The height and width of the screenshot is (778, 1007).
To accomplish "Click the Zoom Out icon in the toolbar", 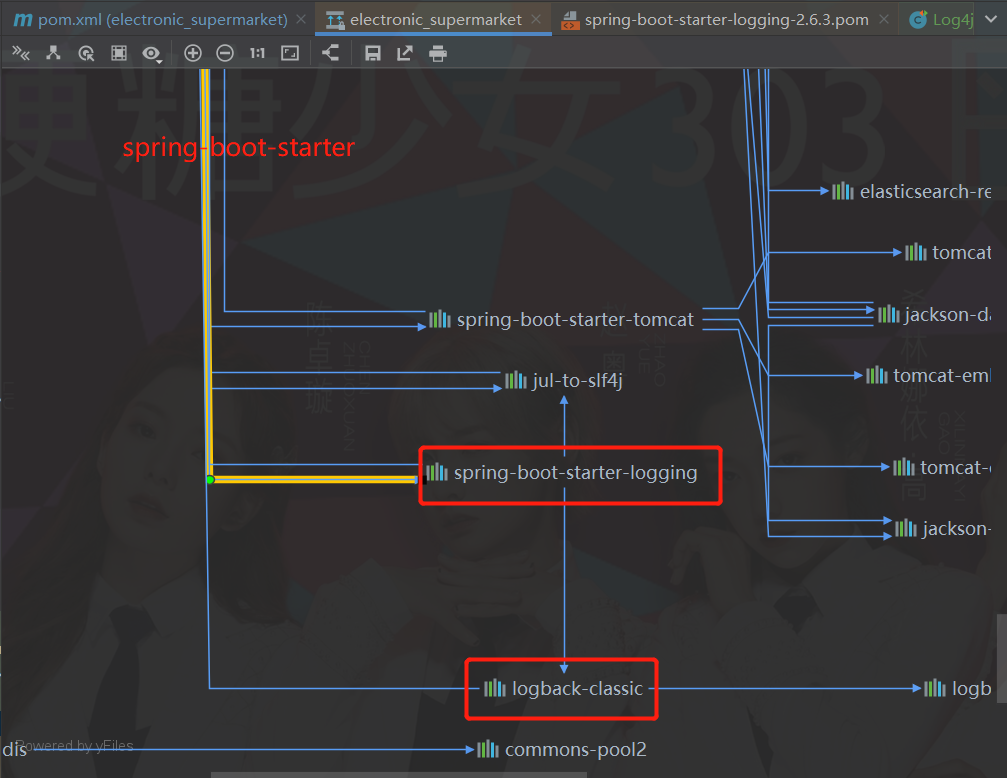I will [x=225, y=53].
